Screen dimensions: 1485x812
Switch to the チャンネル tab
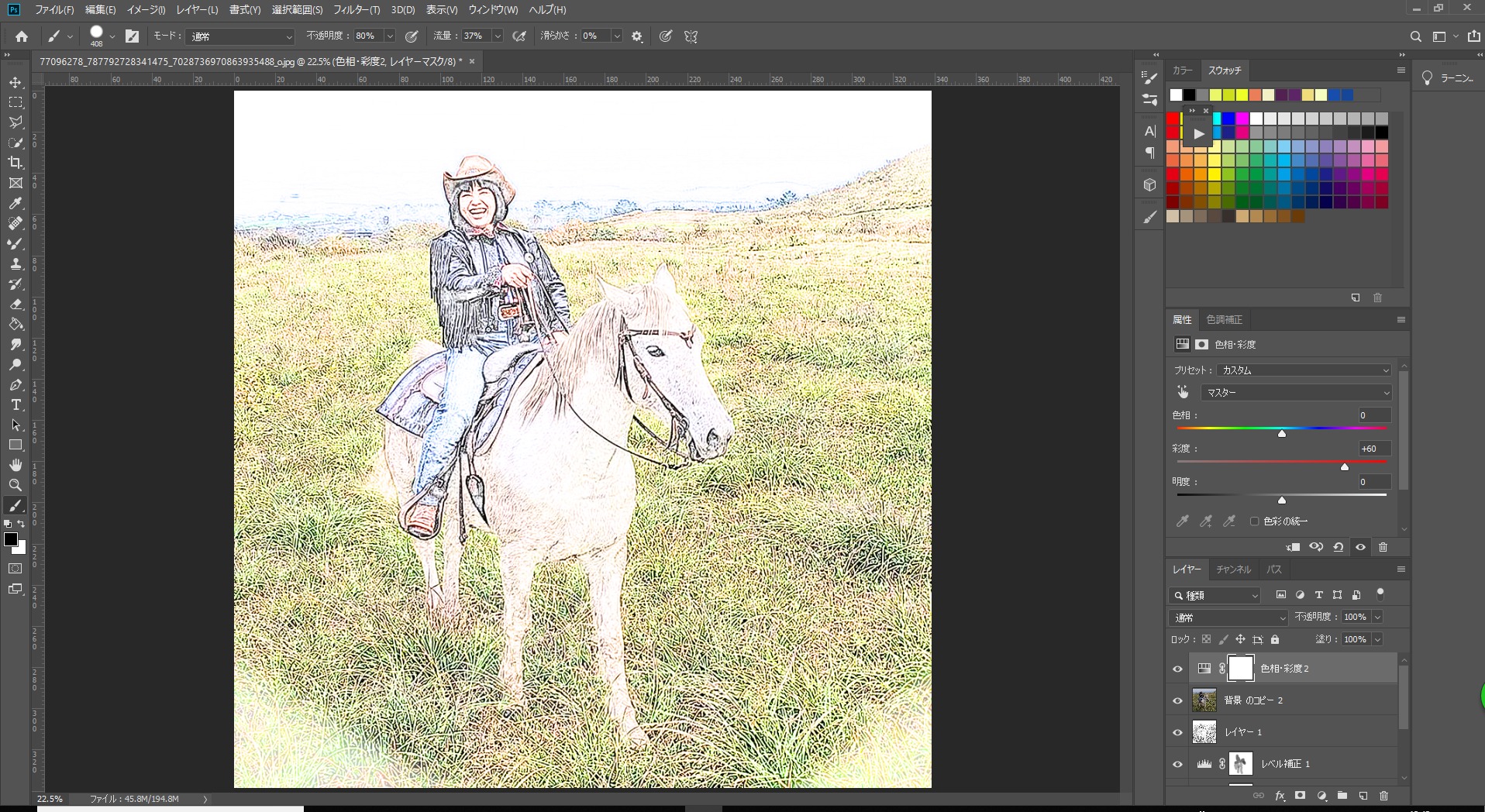(1232, 569)
